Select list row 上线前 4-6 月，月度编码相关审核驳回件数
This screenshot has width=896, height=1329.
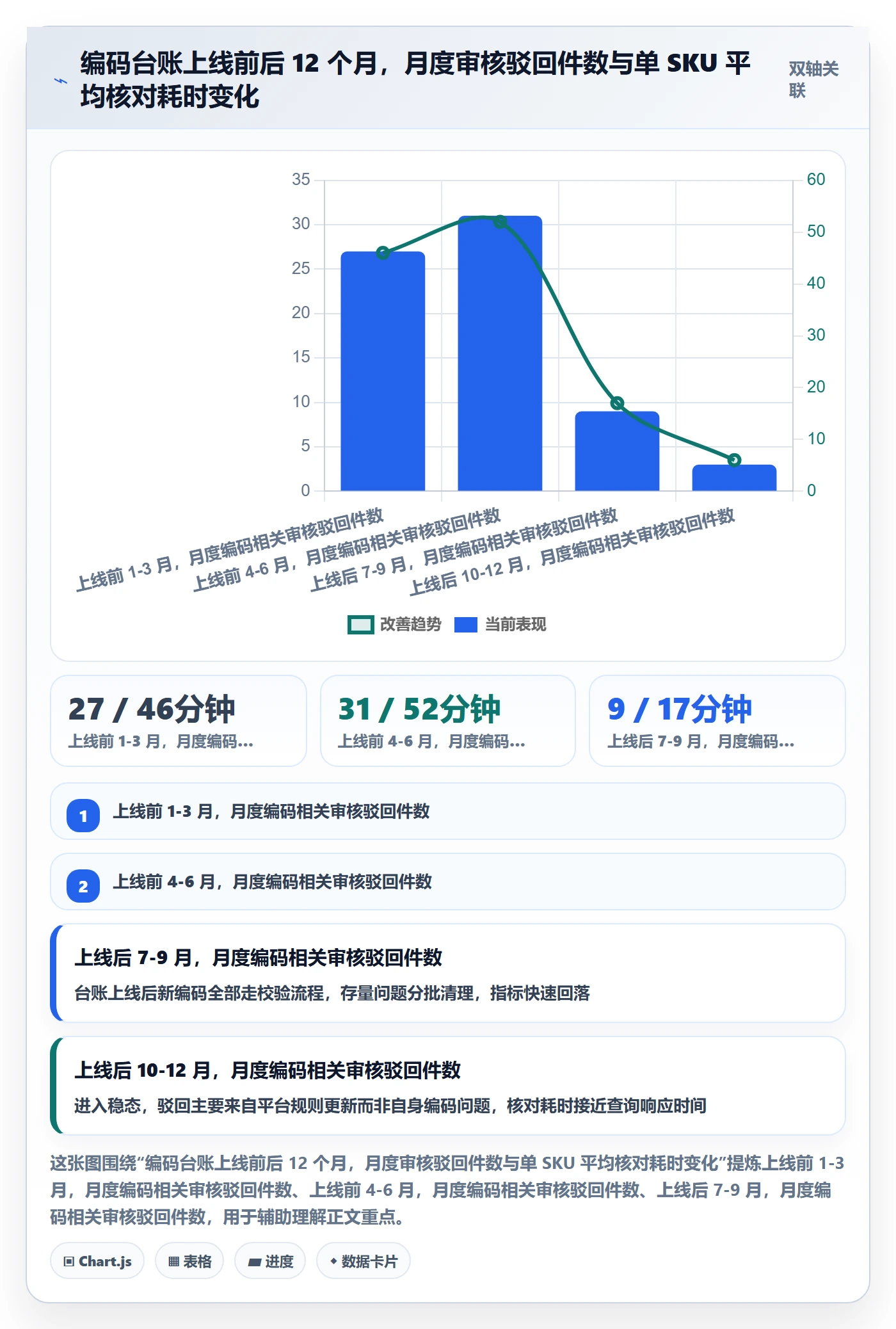[x=448, y=882]
